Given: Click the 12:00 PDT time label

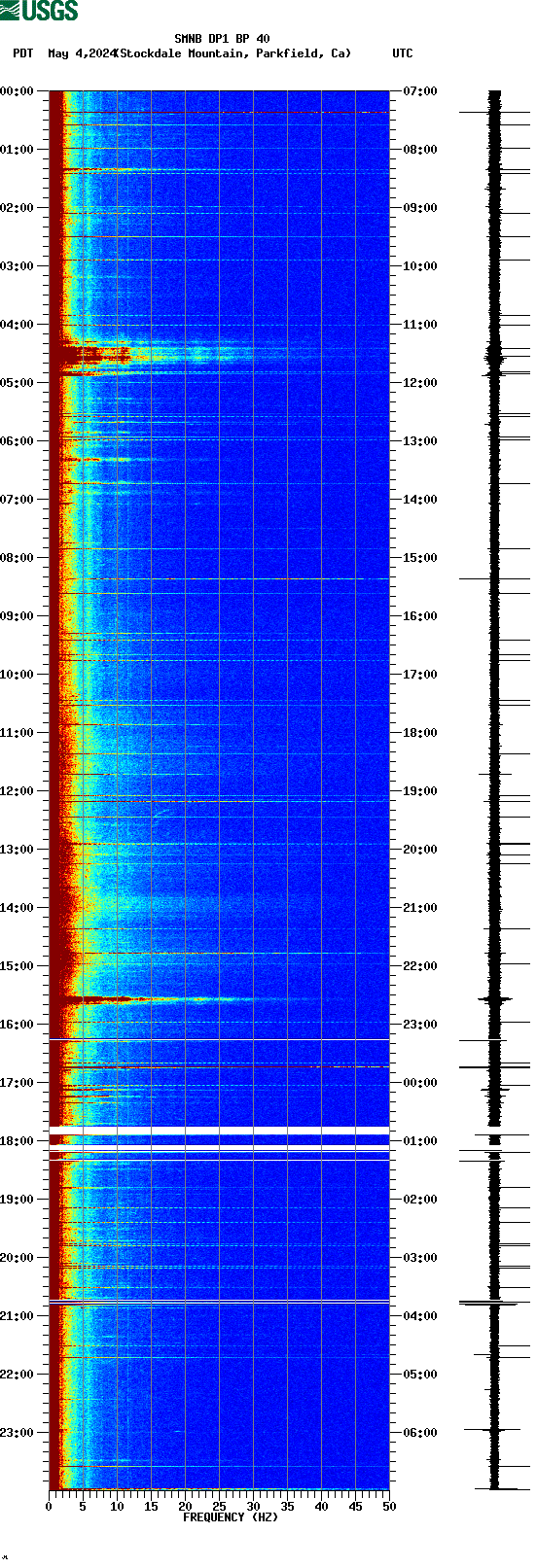Looking at the screenshot, I should [x=18, y=791].
